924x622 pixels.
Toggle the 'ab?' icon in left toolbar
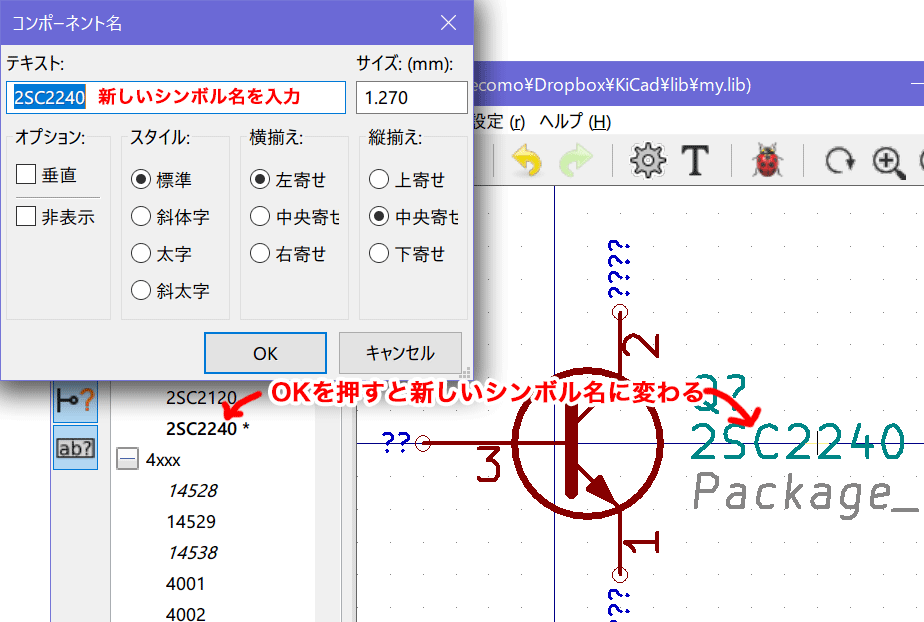[x=75, y=448]
